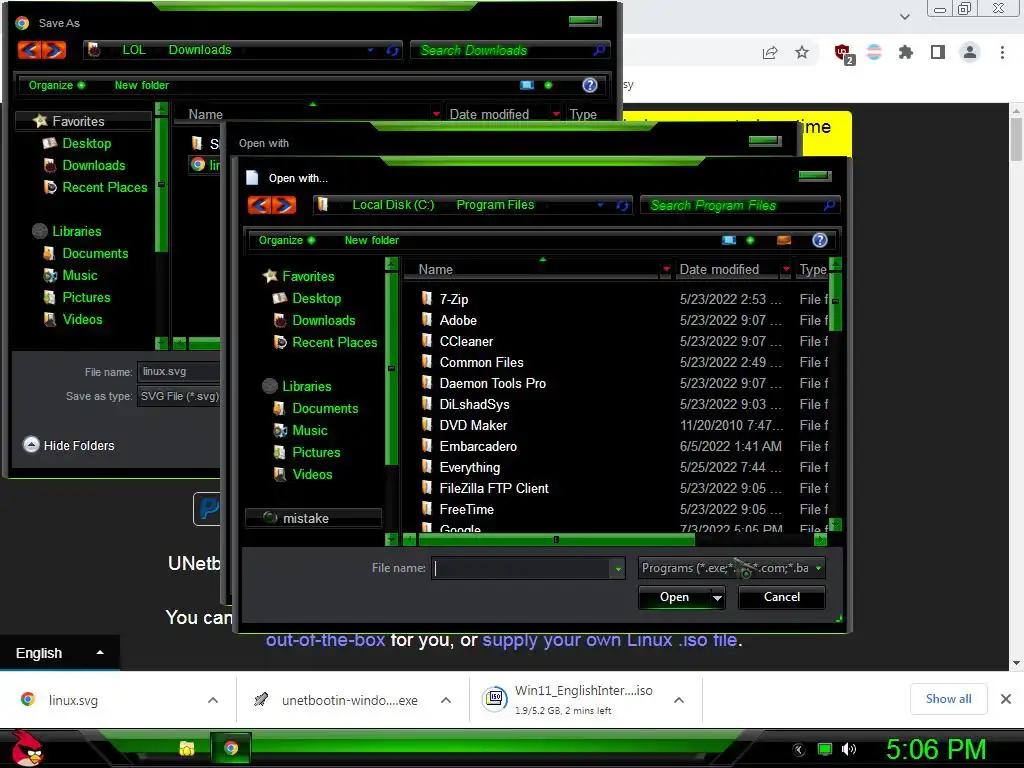Share this page from Chrome toolbar

click(x=770, y=53)
